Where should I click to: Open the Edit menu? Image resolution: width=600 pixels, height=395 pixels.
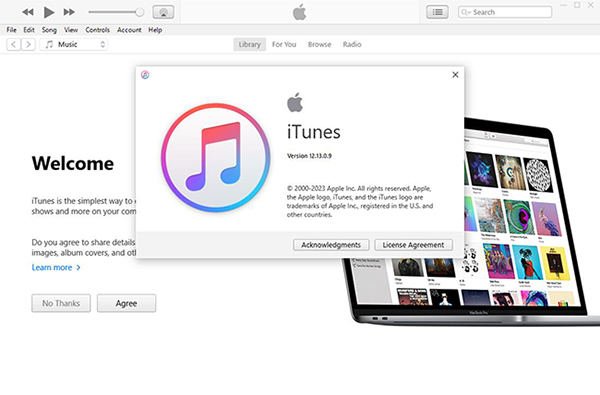coord(29,30)
